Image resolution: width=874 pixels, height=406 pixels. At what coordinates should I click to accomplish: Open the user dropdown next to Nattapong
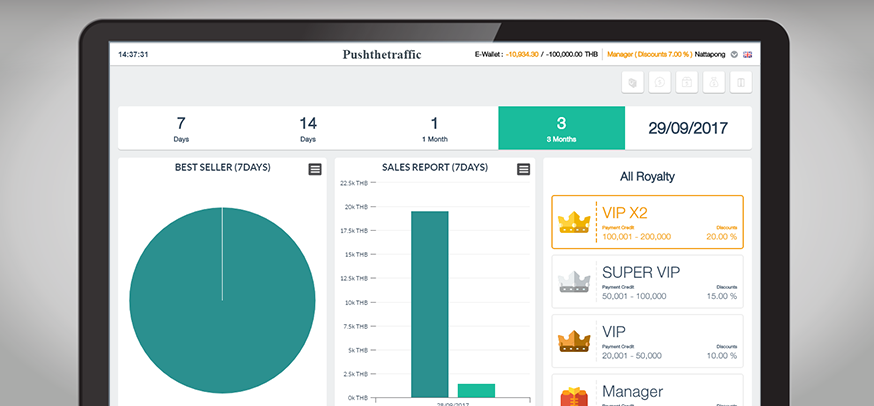point(734,54)
